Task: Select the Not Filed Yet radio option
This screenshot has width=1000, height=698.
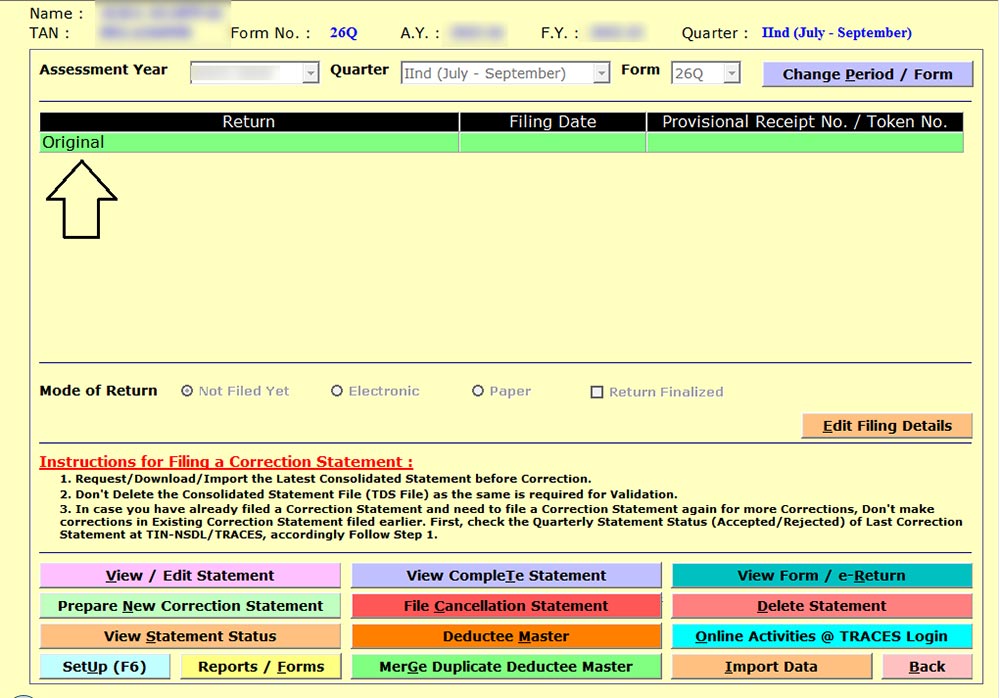Action: (187, 392)
